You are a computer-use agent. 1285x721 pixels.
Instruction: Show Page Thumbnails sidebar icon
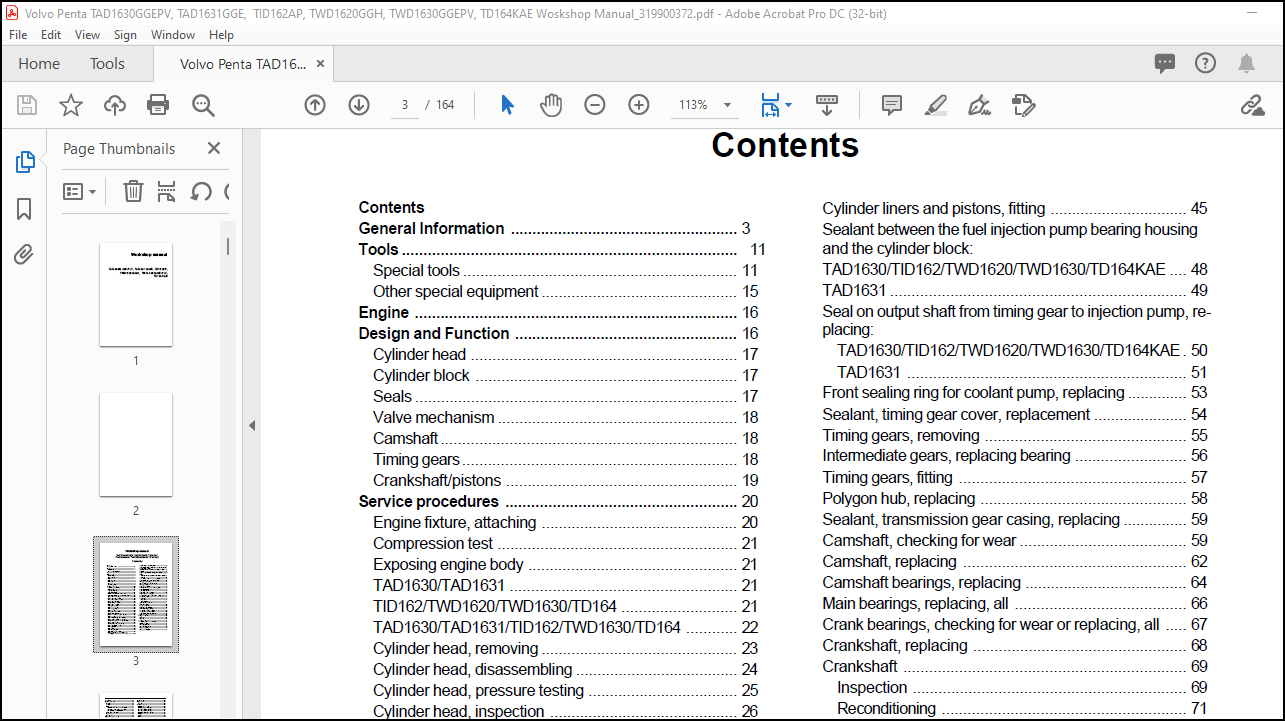[x=25, y=162]
